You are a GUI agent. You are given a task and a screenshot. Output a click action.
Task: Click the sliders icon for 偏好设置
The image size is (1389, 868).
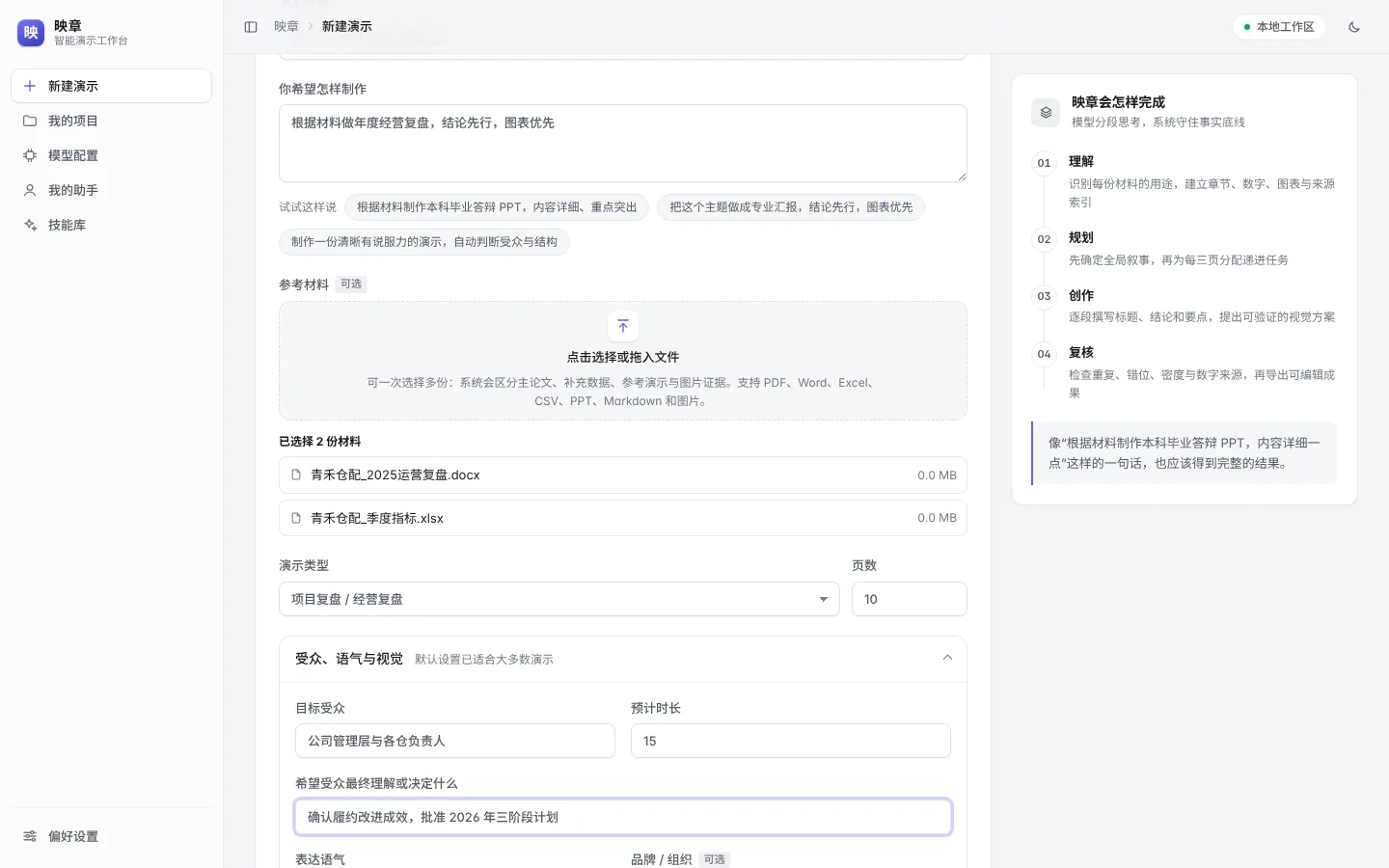point(30,836)
